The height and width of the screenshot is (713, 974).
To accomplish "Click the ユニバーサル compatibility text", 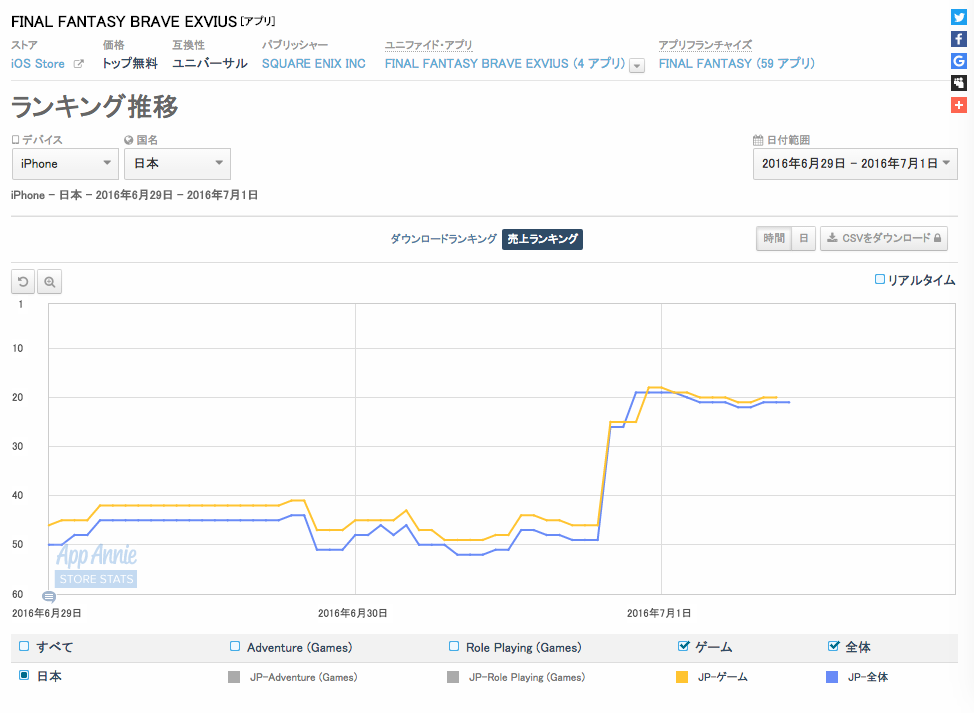I will pyautogui.click(x=210, y=64).
